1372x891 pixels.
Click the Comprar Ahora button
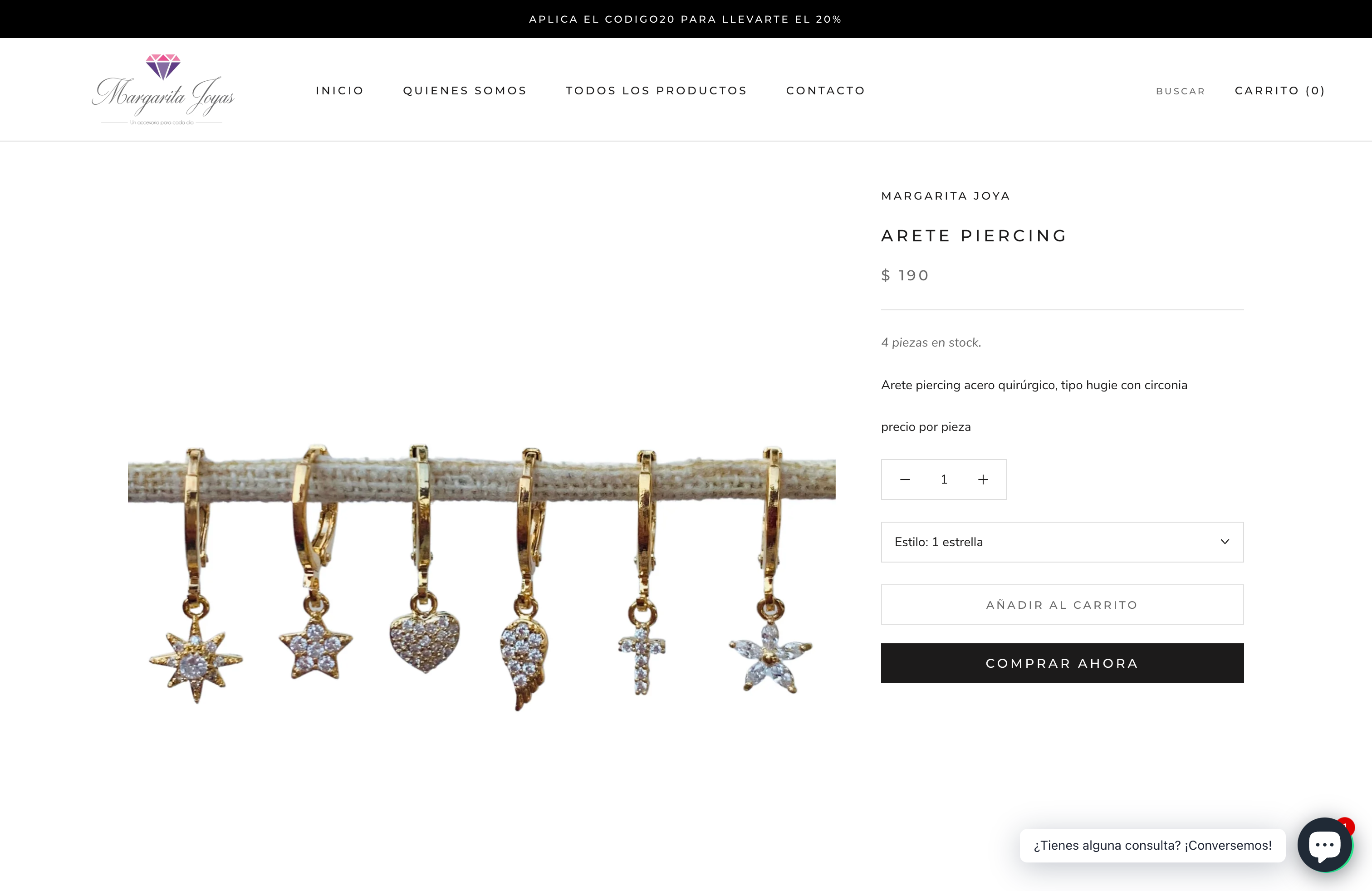click(x=1062, y=663)
